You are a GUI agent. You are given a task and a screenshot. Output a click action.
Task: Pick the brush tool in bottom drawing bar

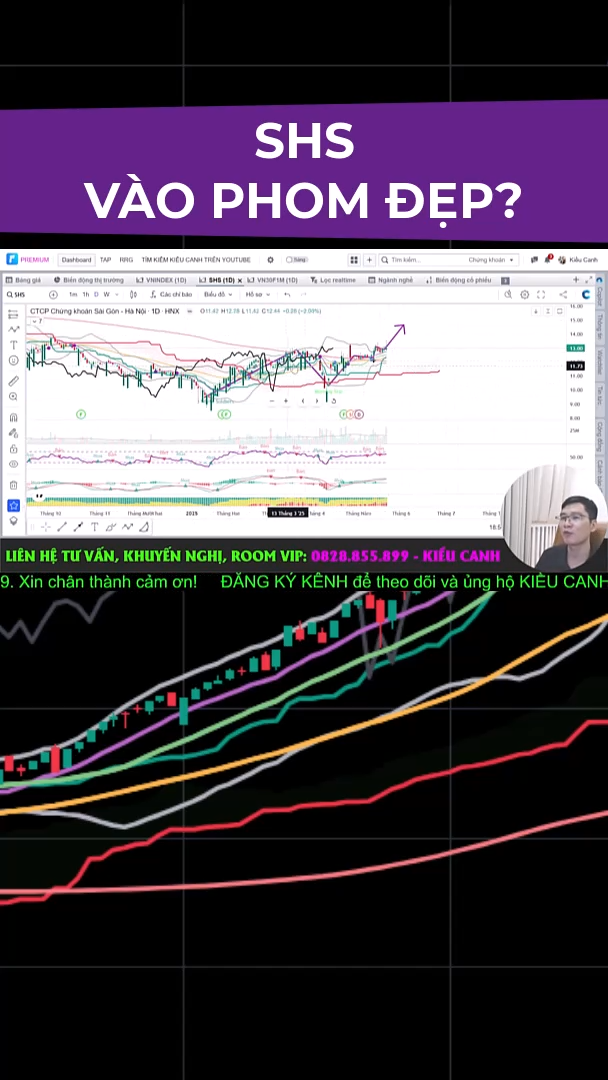pyautogui.click(x=110, y=527)
